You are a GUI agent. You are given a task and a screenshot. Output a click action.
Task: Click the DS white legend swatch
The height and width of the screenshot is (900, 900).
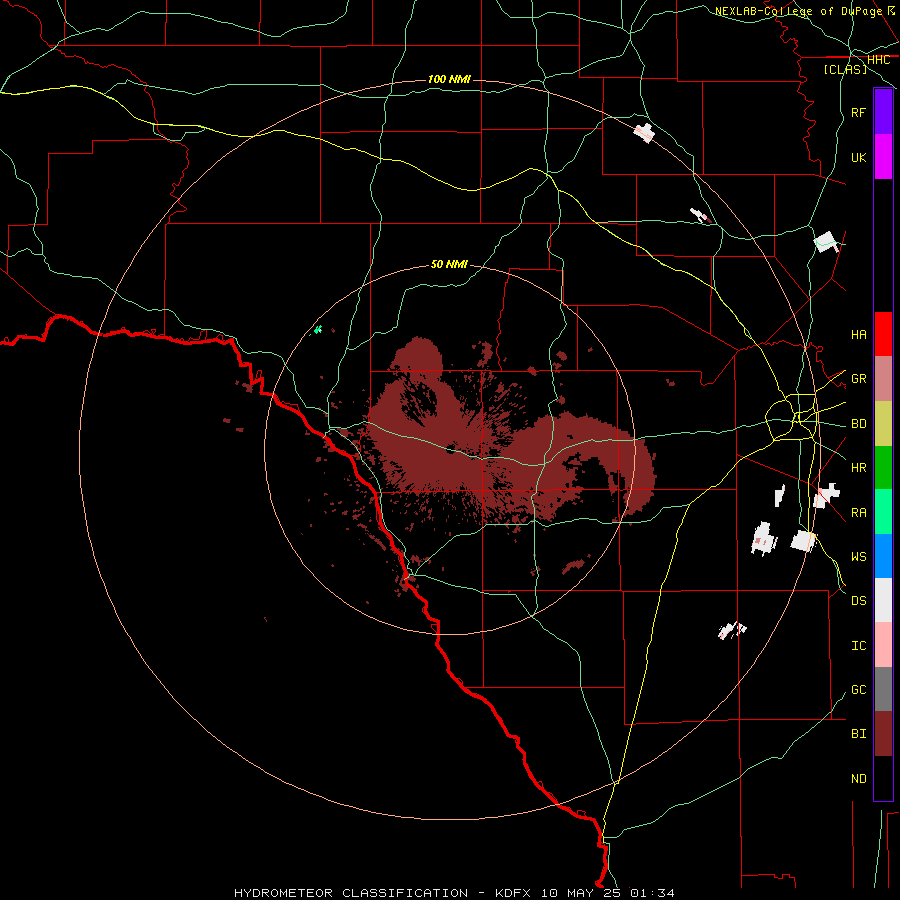(883, 600)
